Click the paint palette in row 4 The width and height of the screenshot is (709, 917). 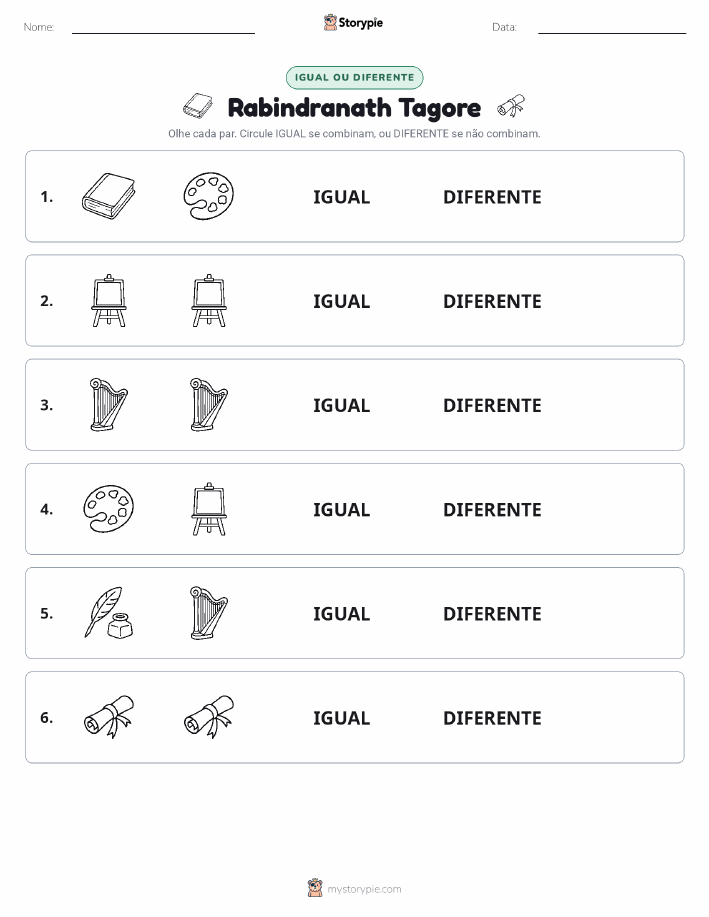[x=109, y=509]
